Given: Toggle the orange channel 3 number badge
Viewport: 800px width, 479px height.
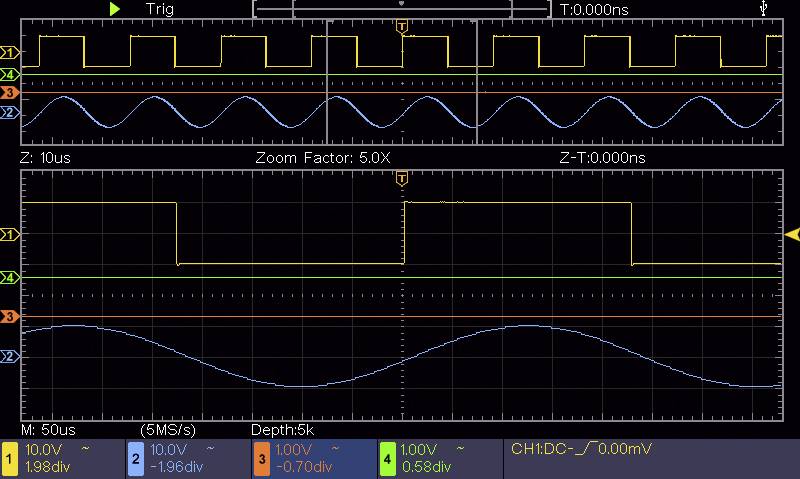Looking at the screenshot, I should coord(261,458).
